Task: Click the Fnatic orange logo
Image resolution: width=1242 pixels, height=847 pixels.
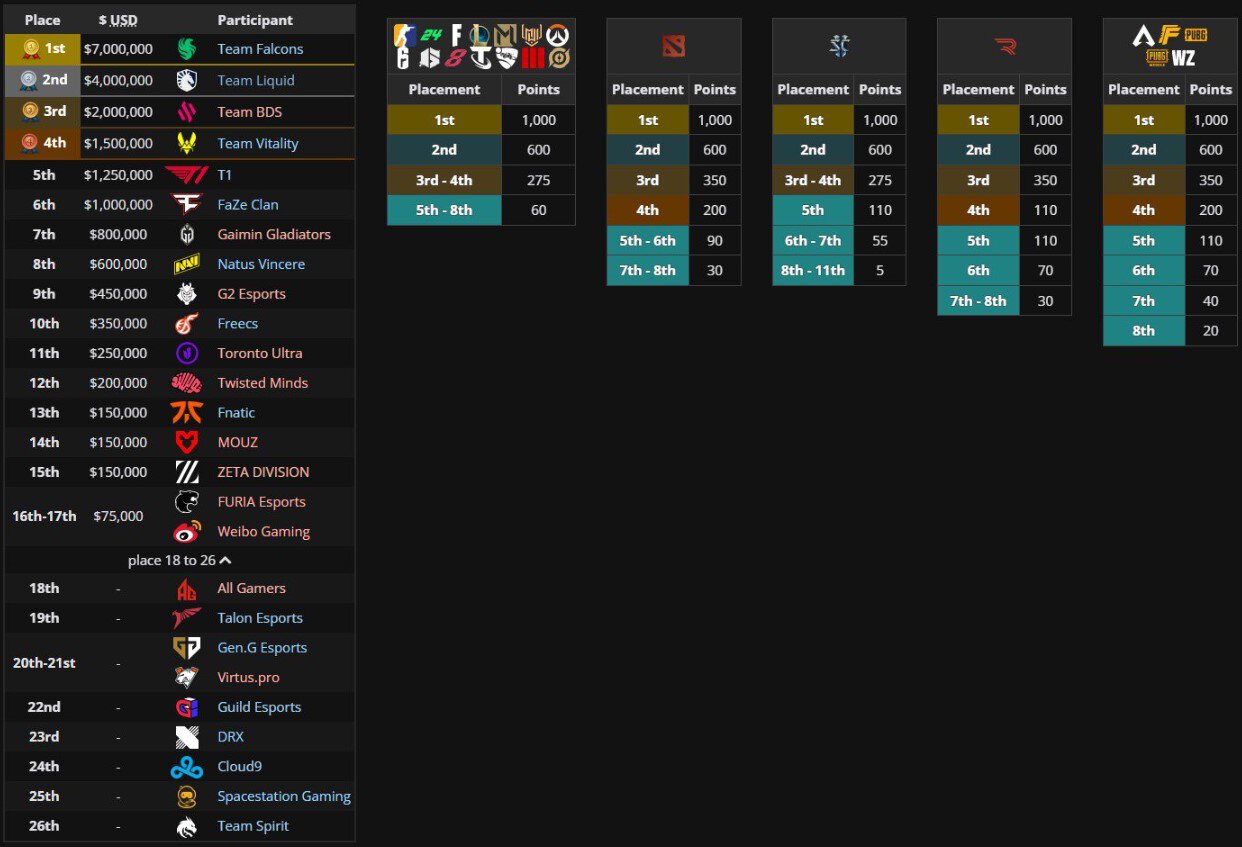Action: [x=187, y=412]
